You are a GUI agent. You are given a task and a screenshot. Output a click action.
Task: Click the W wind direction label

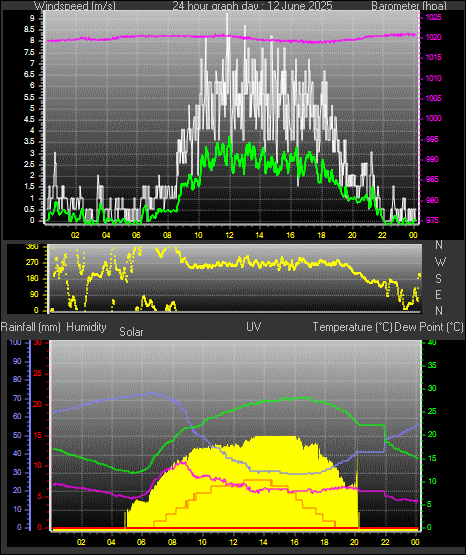440,262
